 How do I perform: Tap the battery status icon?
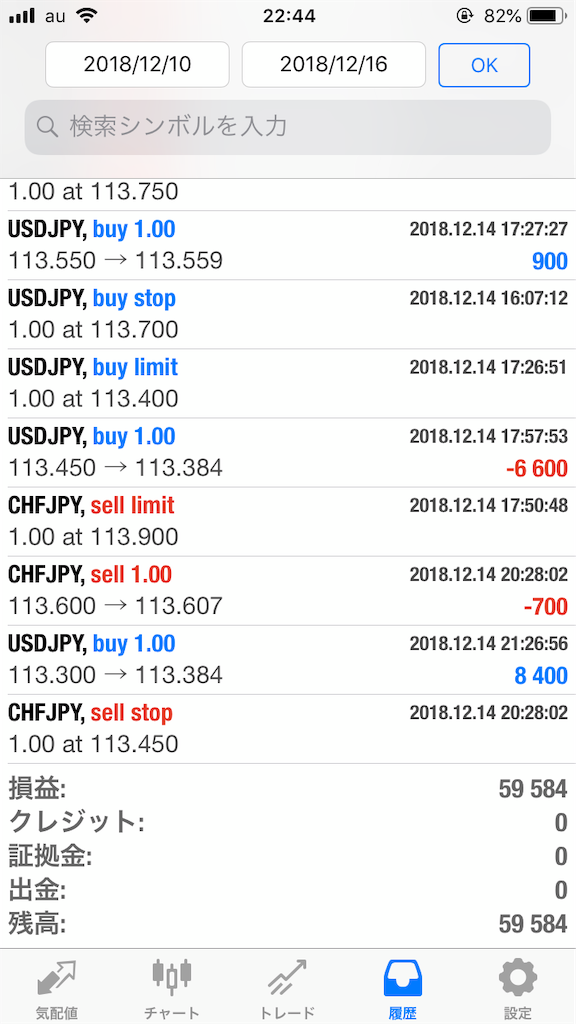(548, 16)
